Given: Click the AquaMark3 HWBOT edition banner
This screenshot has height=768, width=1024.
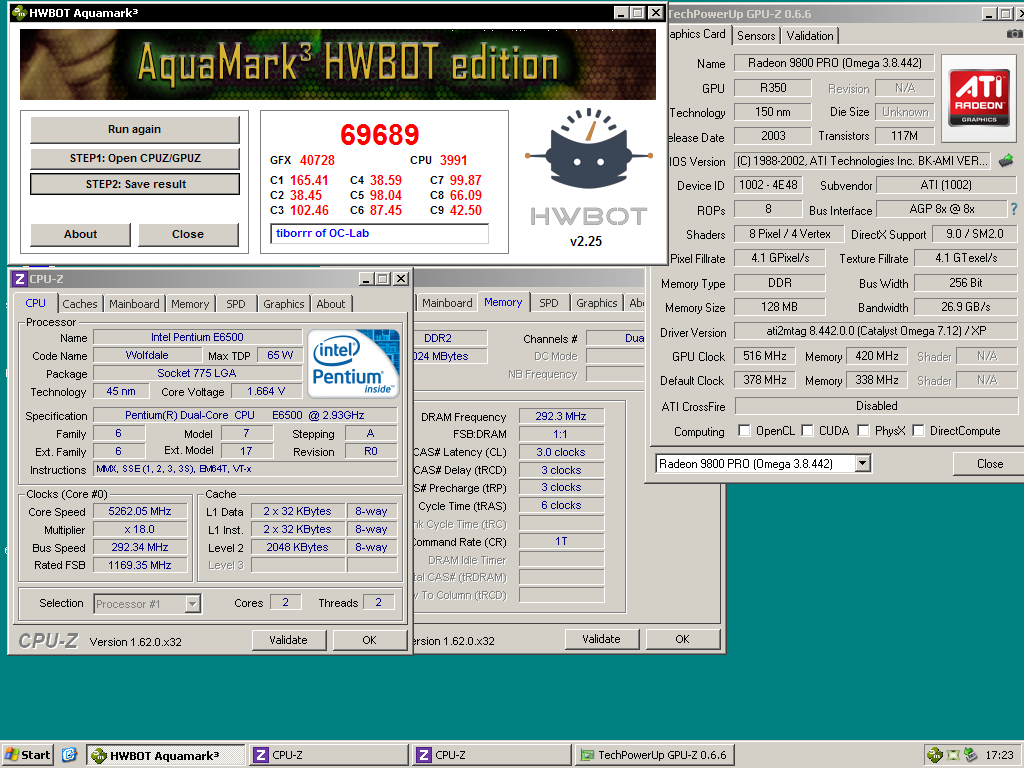Looking at the screenshot, I should 338,64.
